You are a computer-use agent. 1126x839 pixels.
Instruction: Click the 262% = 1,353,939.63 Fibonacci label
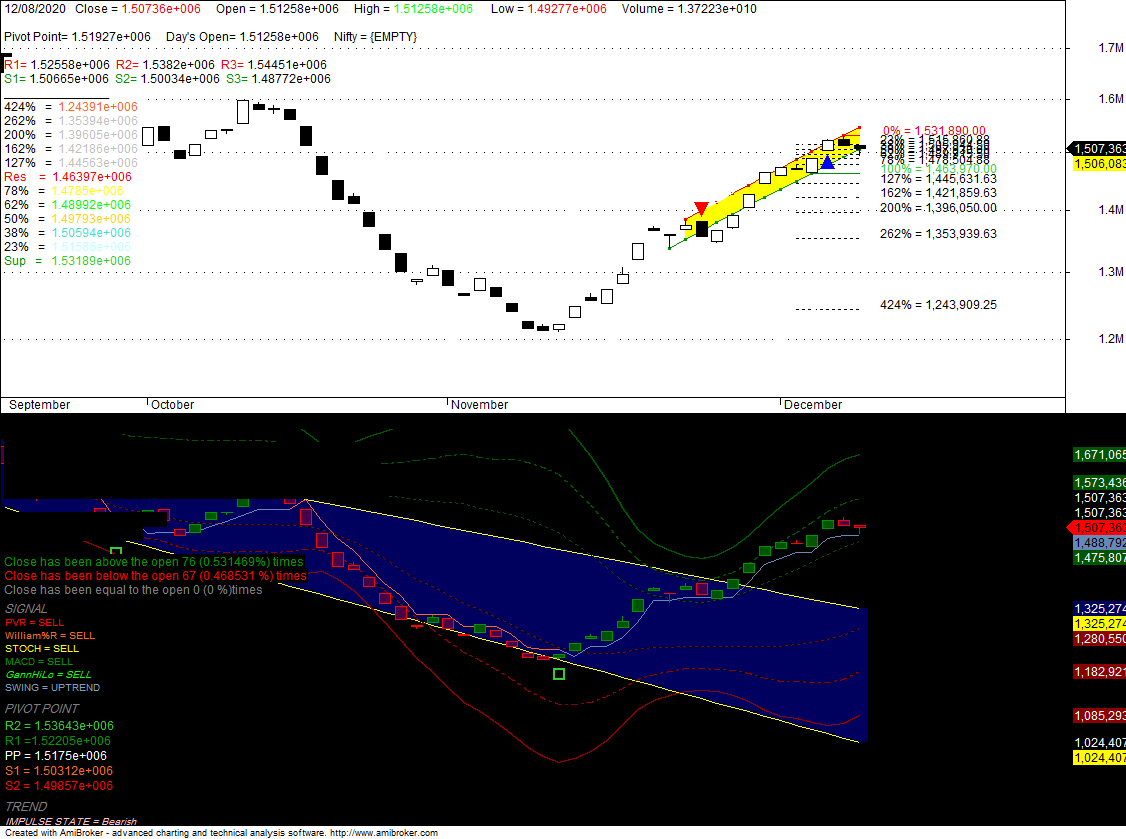tap(939, 234)
